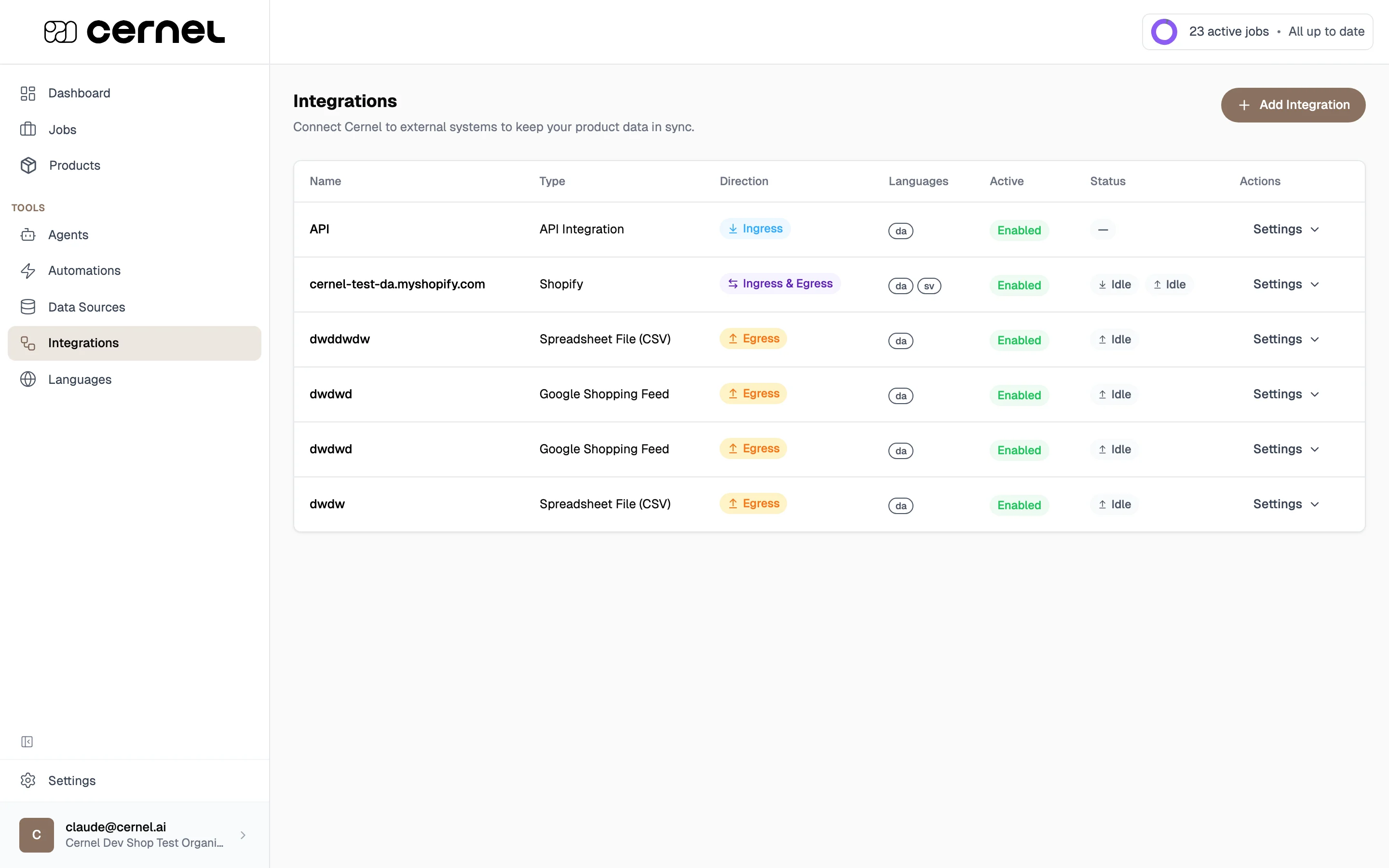
Task: Go to Dashboard
Action: [x=134, y=93]
